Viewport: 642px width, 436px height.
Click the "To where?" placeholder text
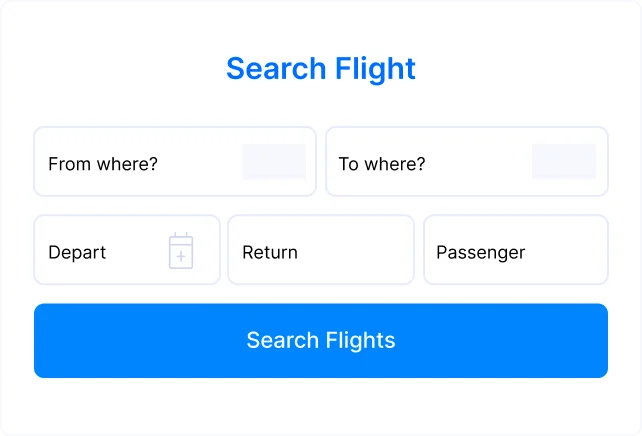382,164
